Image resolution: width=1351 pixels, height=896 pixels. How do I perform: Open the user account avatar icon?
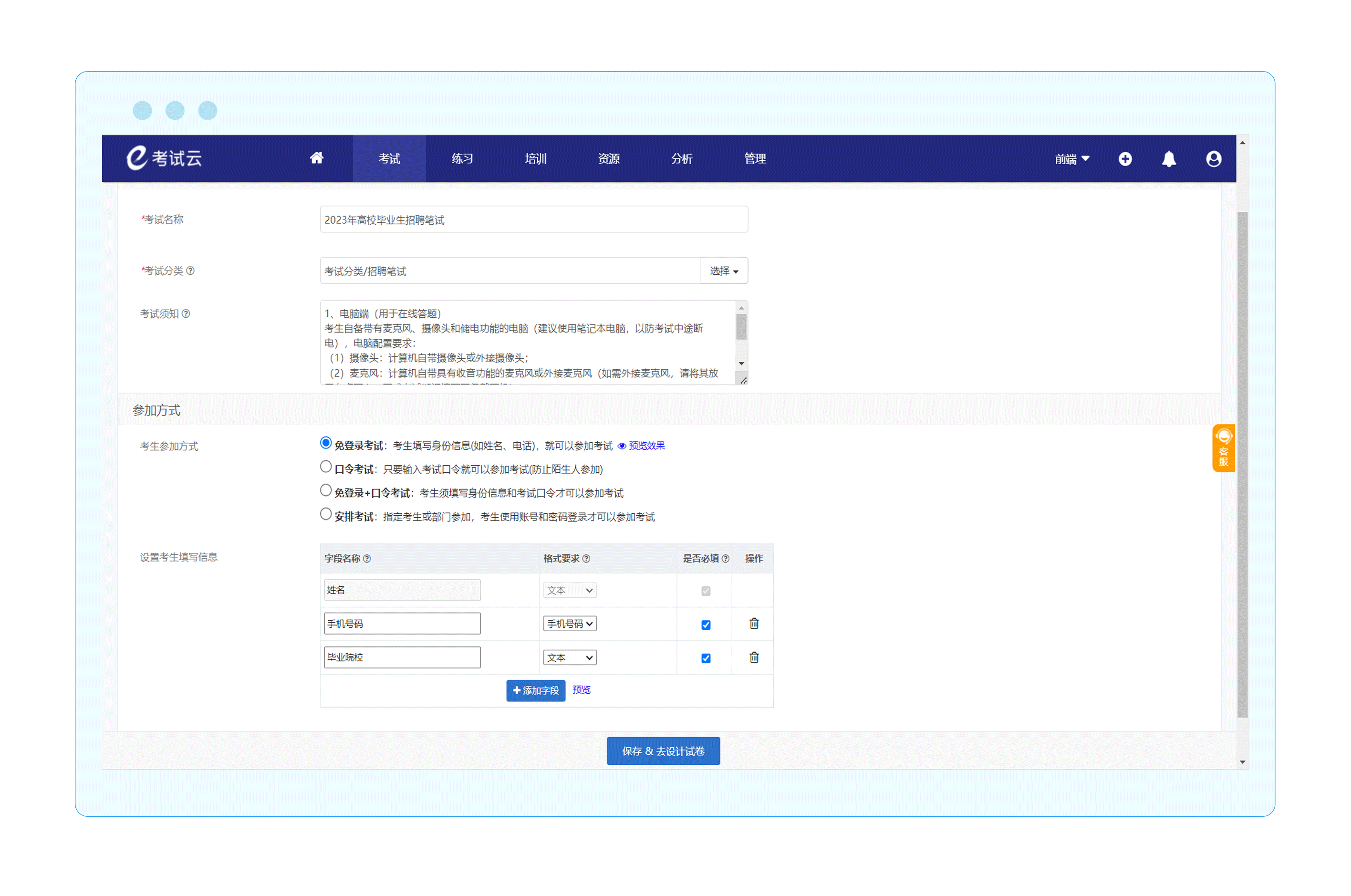pos(1213,159)
